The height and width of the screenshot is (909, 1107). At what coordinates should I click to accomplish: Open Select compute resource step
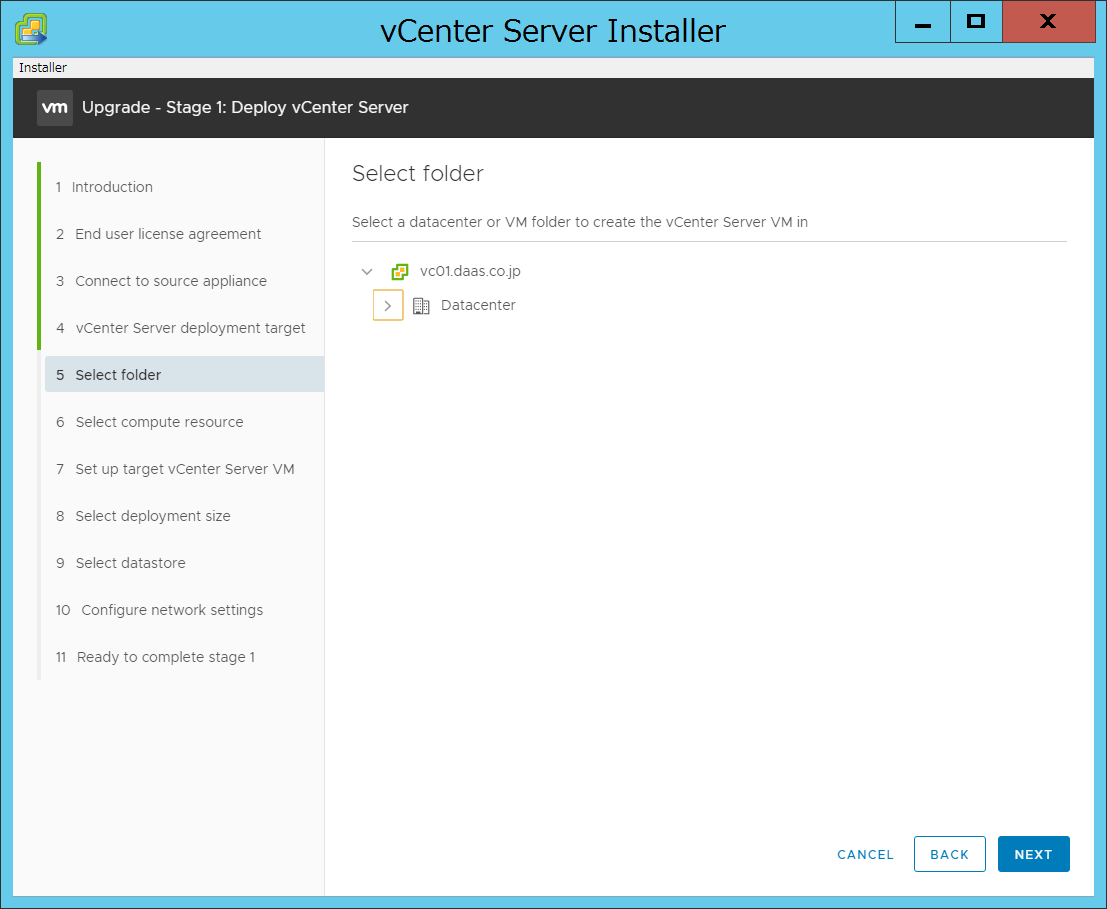pos(150,422)
